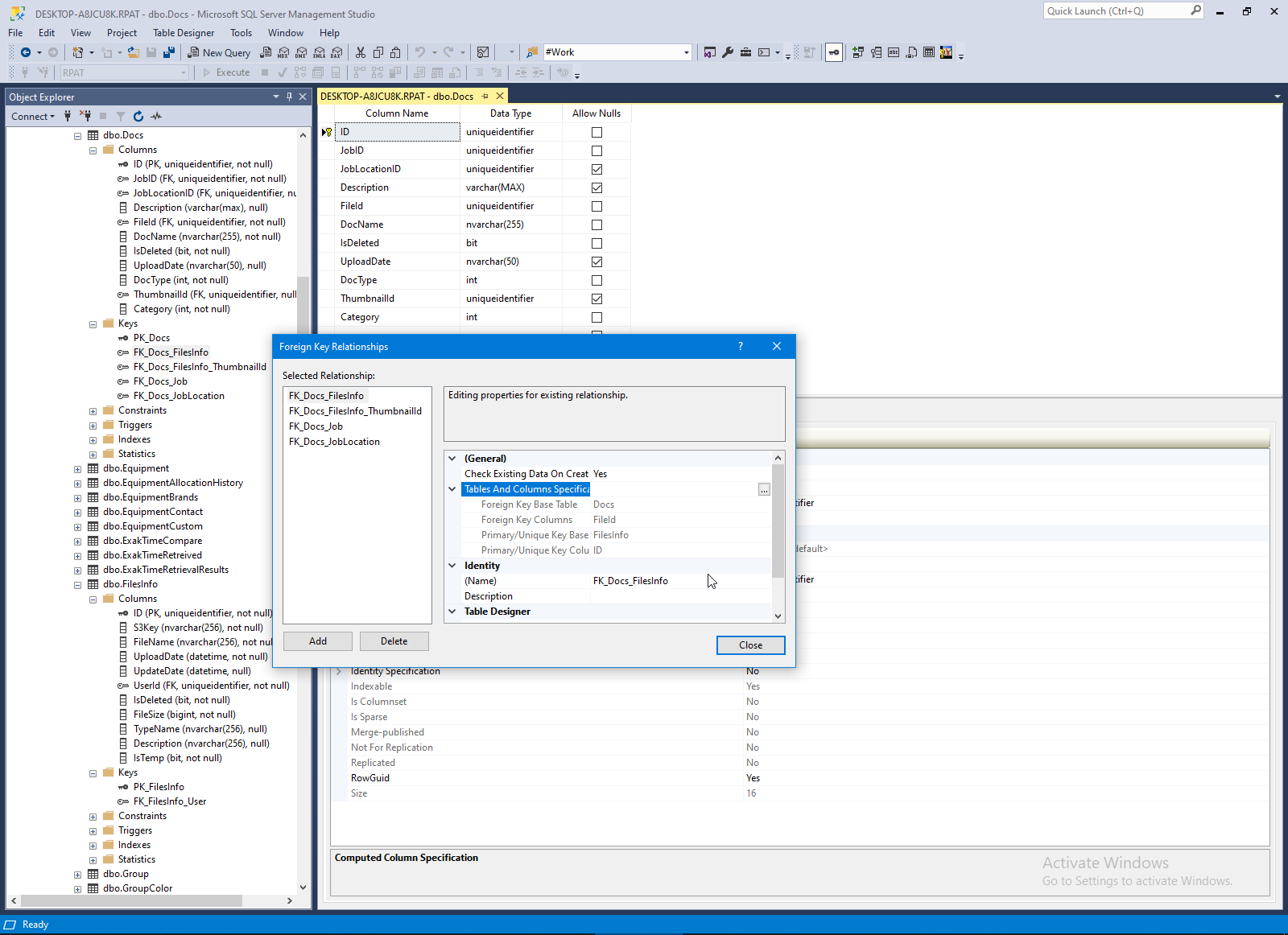
Task: Expand the dbo.Equipment table node
Action: click(78, 469)
